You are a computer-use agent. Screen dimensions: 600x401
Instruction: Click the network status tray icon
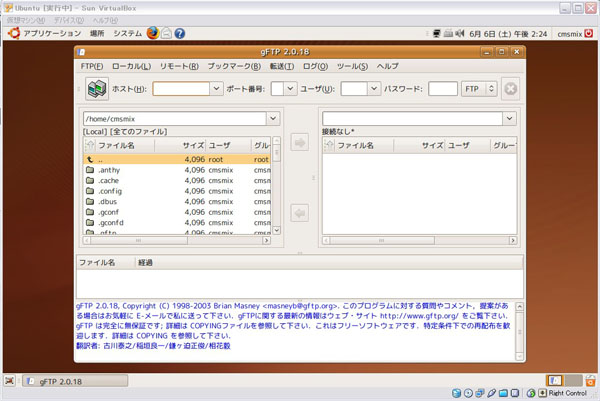coord(437,34)
